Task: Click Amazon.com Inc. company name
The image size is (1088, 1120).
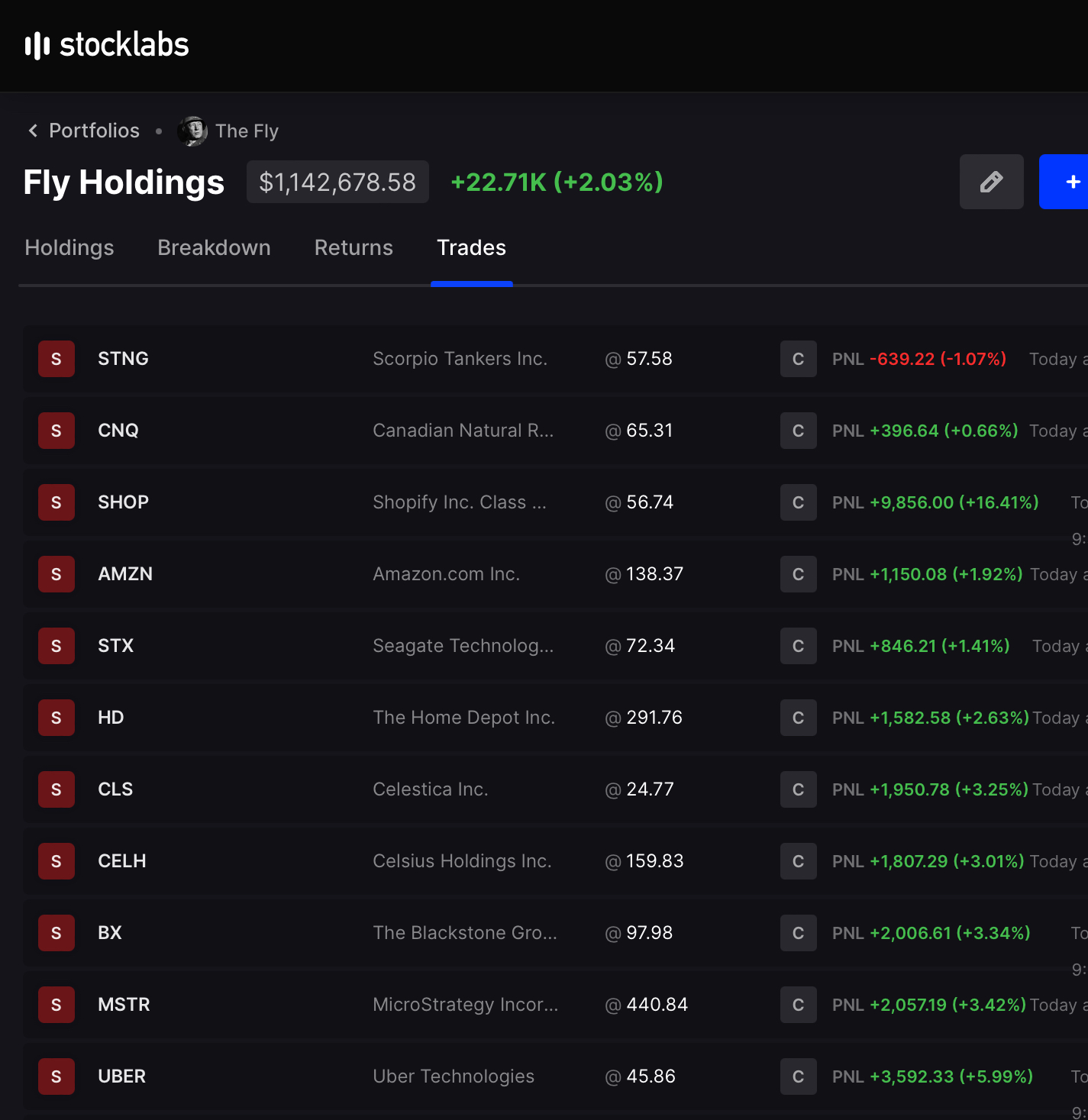Action: point(447,574)
